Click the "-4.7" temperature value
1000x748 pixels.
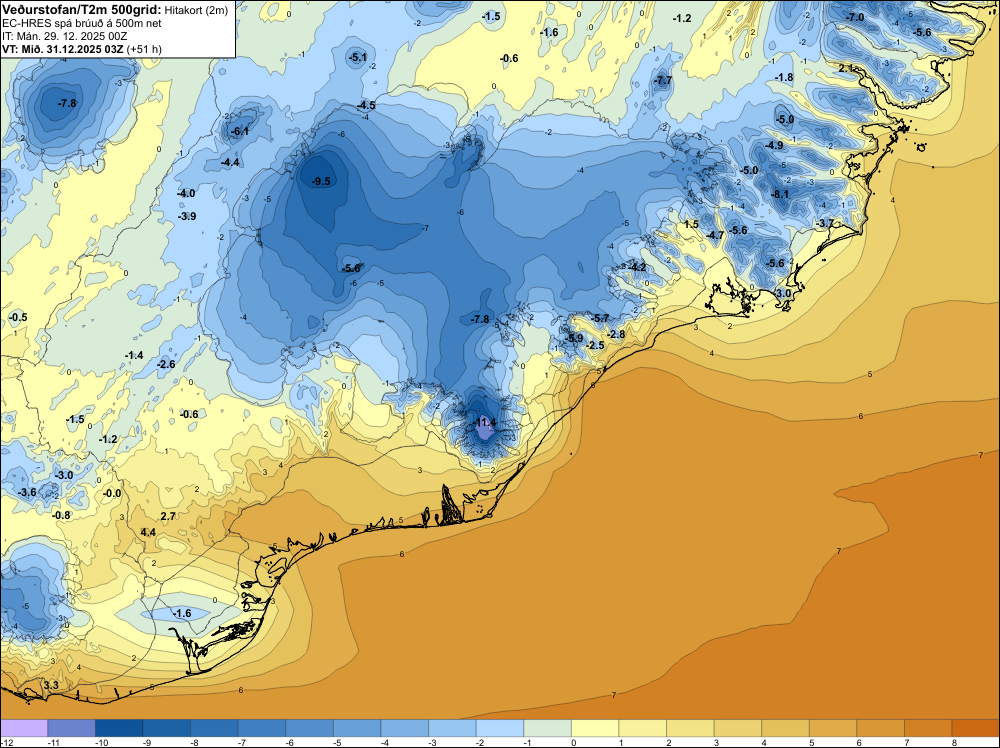(x=714, y=235)
